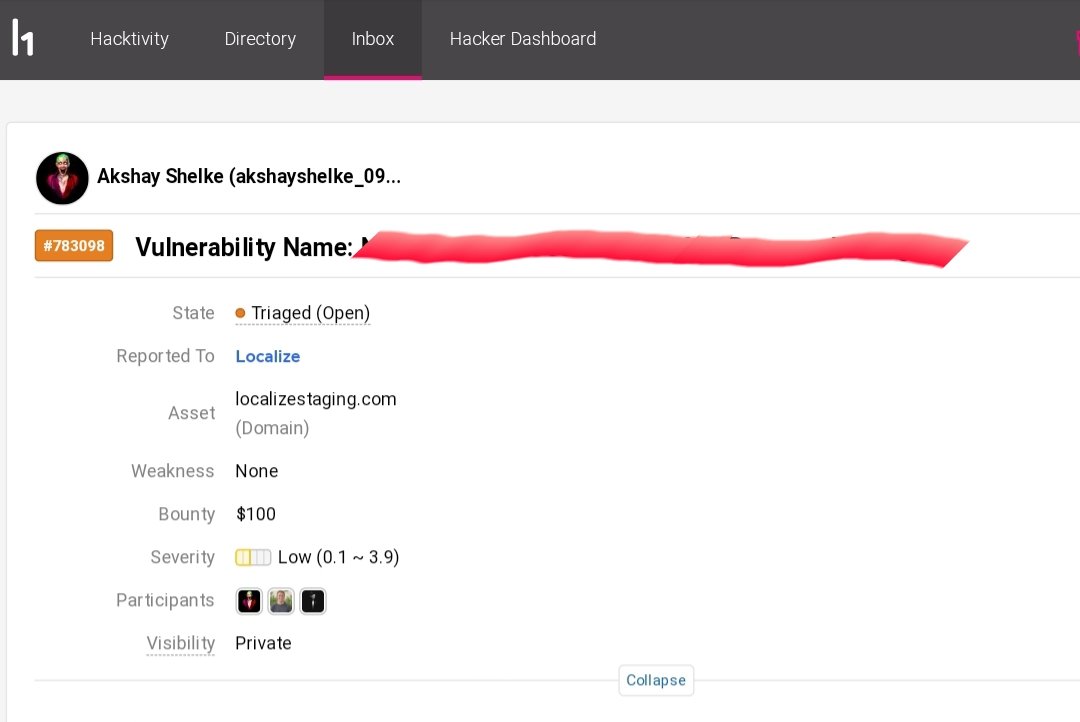Click the orange Triaged state dot

240,313
